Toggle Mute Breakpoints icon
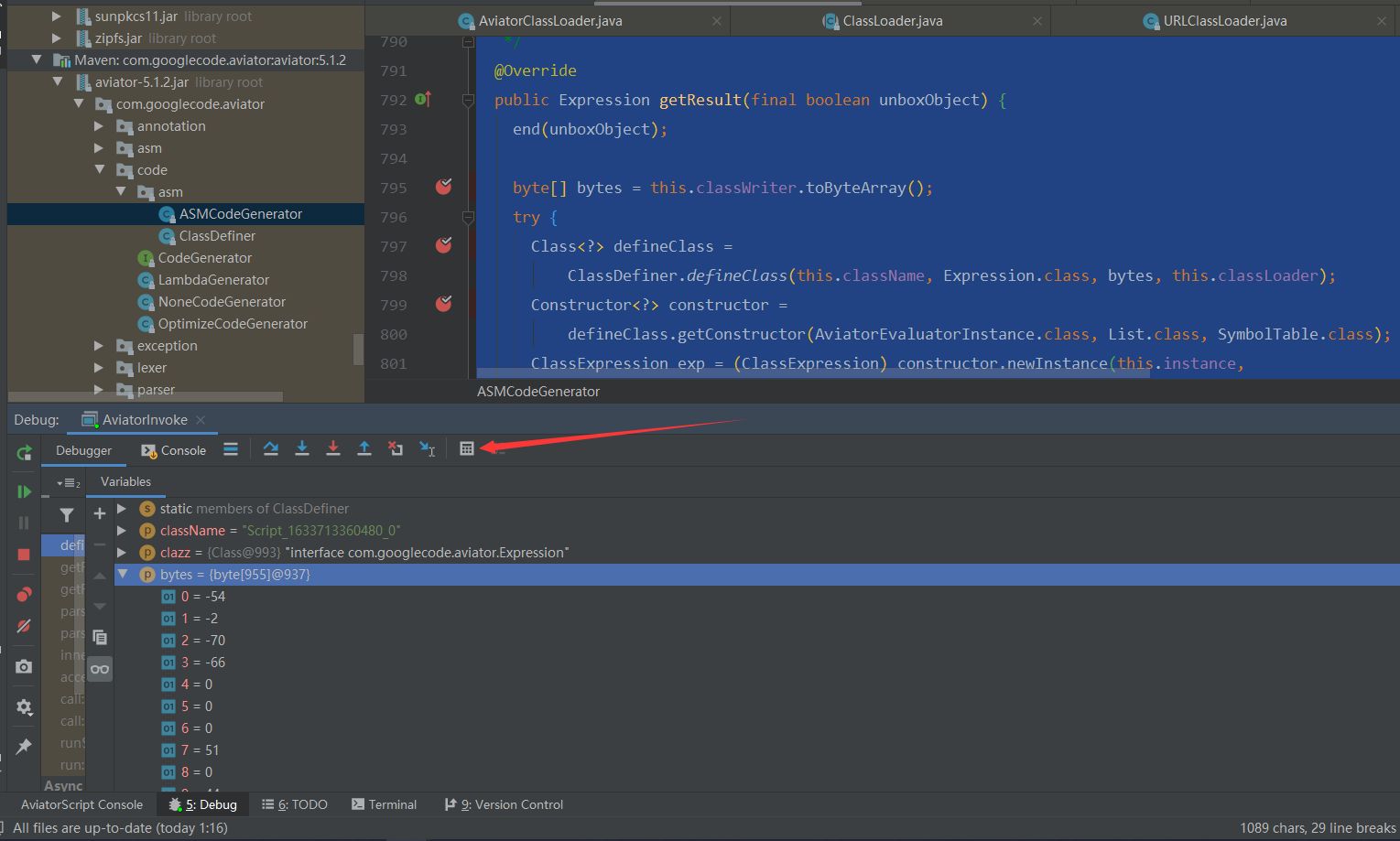The width and height of the screenshot is (1400, 841). point(24,627)
